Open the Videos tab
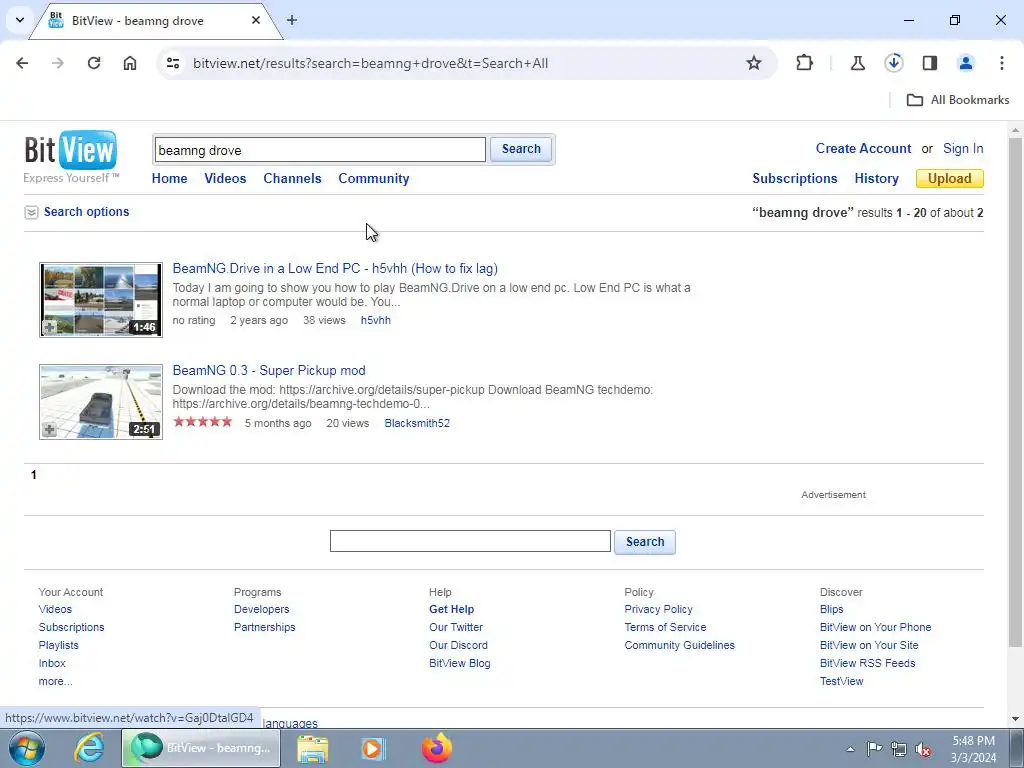 [x=225, y=178]
